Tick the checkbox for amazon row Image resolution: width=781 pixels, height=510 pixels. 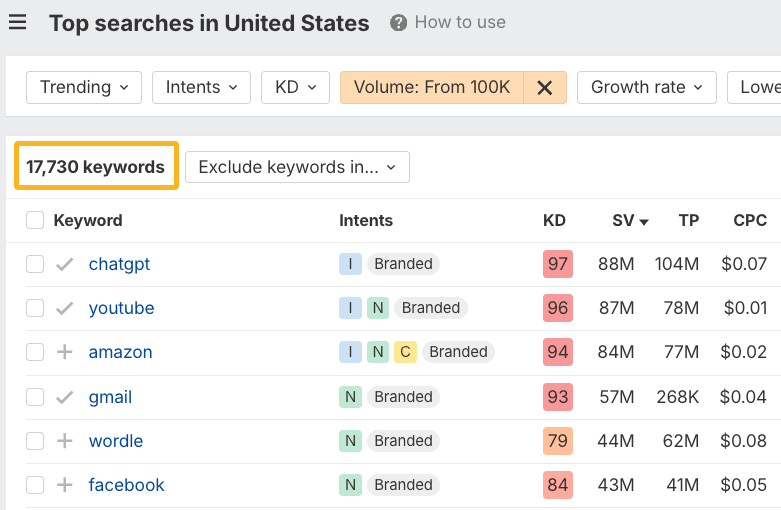35,352
